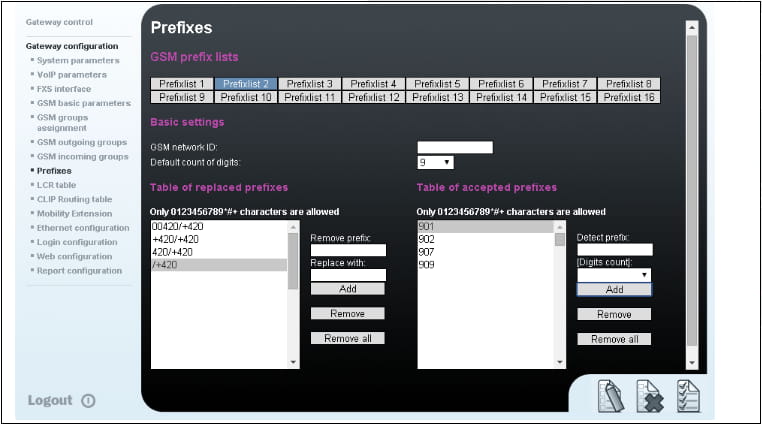Screen dimensions: 762x424
Task: Open Prefixlist 16 tab
Action: (629, 97)
